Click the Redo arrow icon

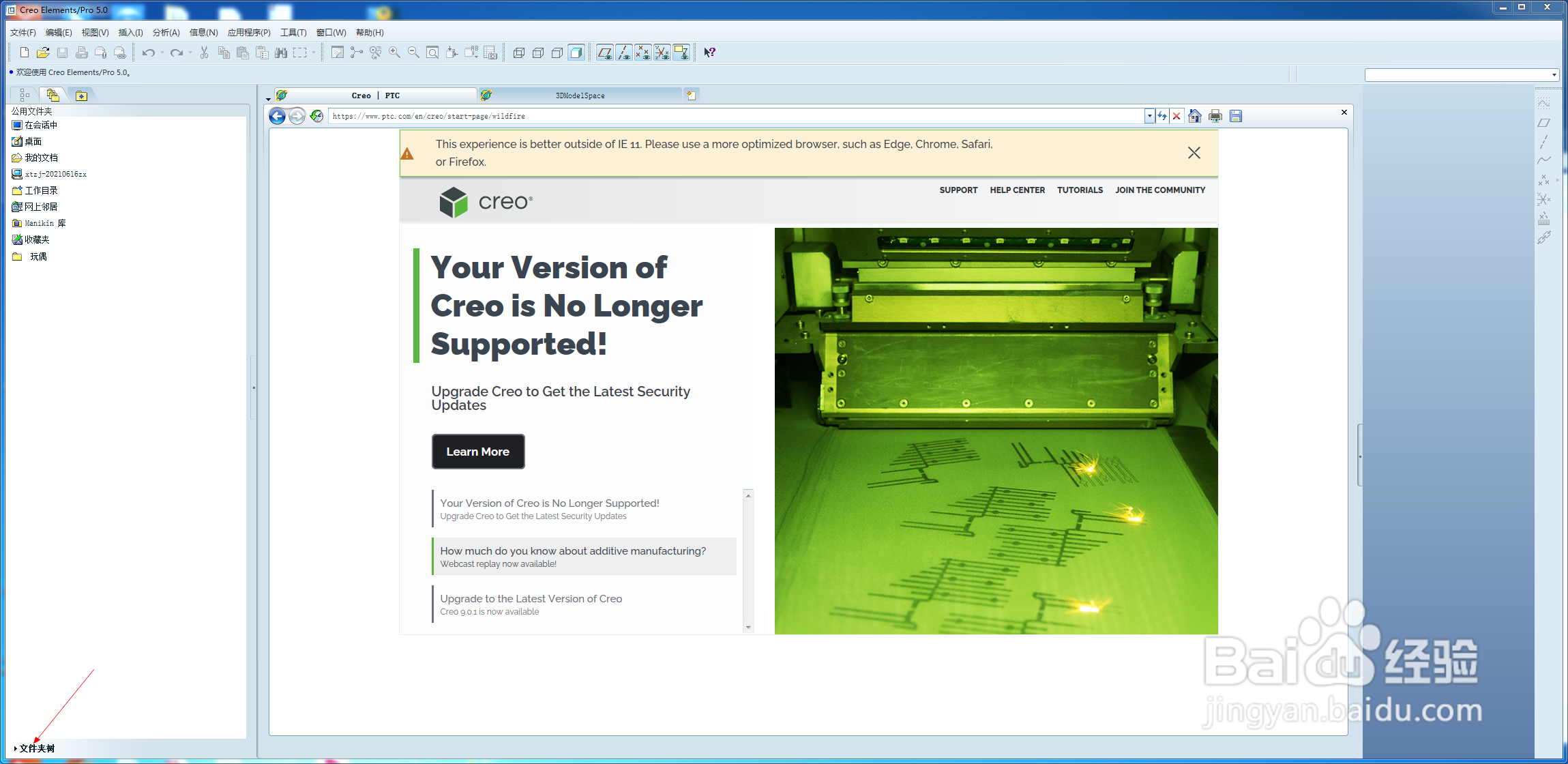coord(177,53)
